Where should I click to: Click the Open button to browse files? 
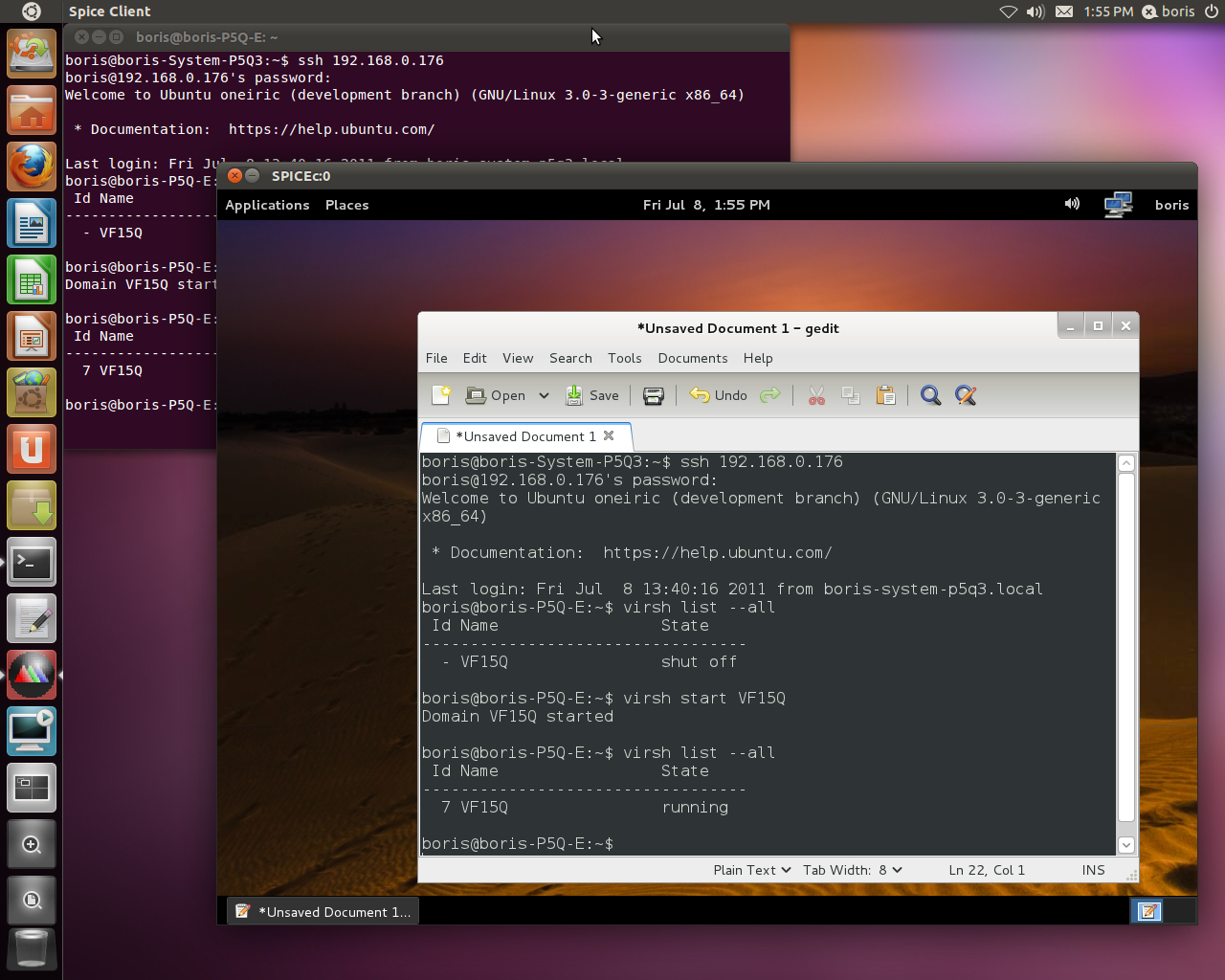[497, 395]
